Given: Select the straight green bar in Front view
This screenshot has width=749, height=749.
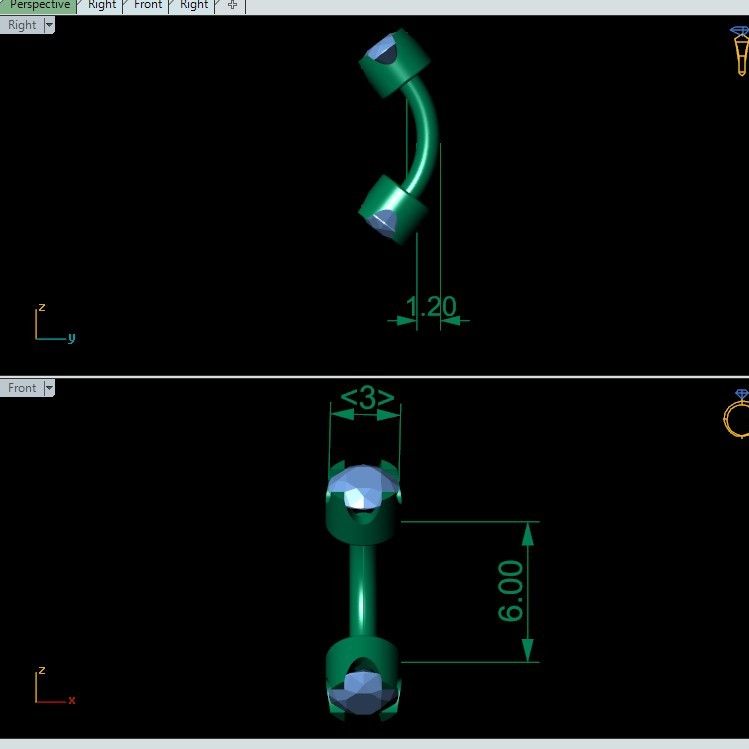Looking at the screenshot, I should 362,590.
